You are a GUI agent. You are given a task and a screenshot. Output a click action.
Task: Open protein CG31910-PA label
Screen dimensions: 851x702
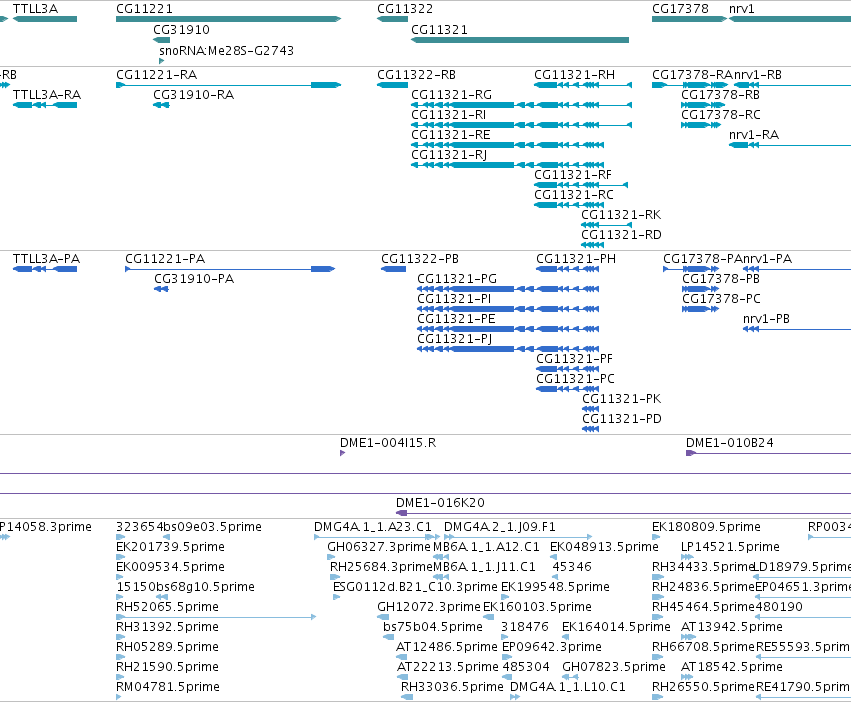[x=194, y=279]
